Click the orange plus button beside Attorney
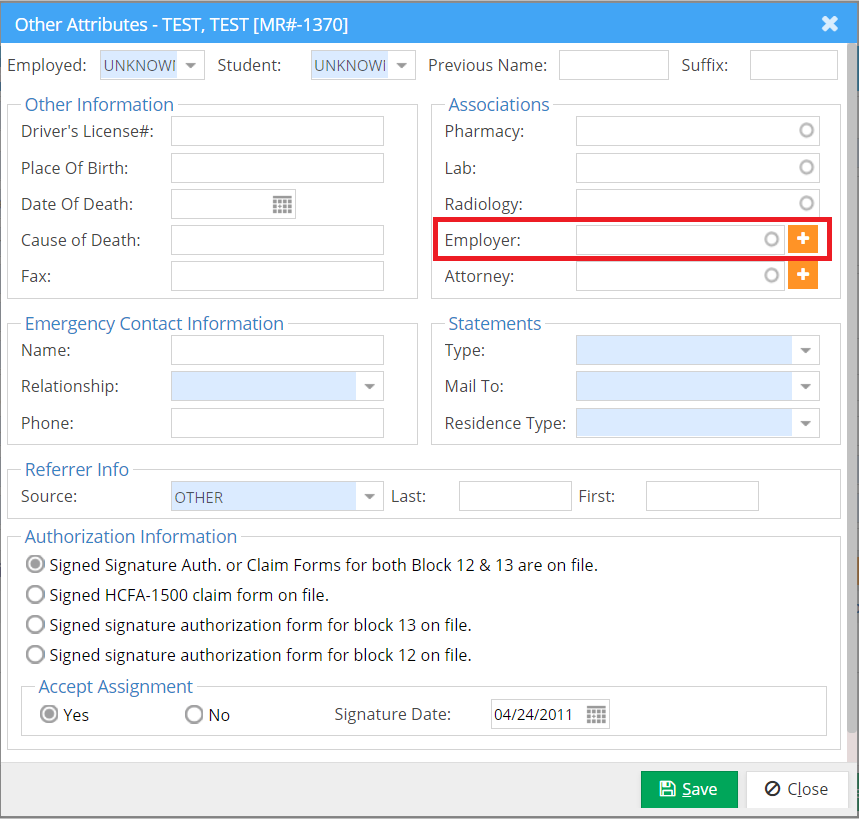The width and height of the screenshot is (859, 819). point(802,275)
